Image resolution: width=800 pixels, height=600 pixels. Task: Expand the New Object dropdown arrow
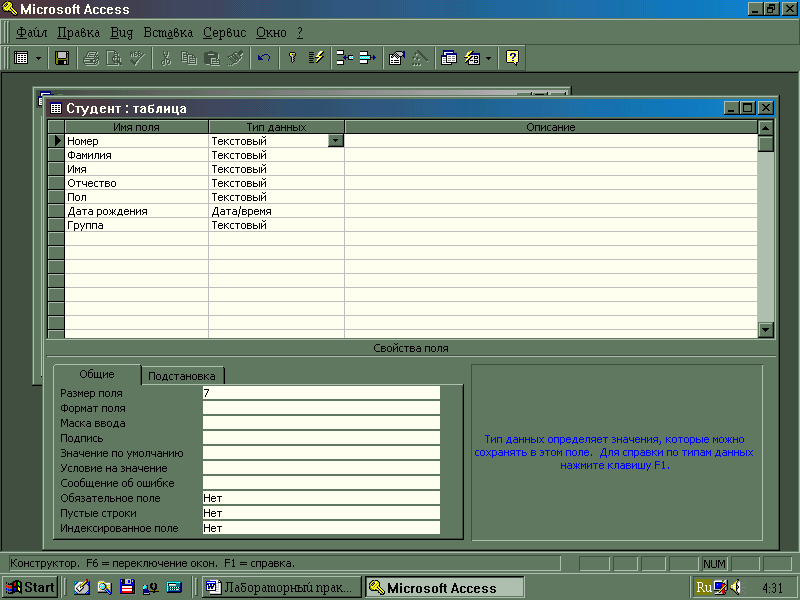pyautogui.click(x=488, y=59)
